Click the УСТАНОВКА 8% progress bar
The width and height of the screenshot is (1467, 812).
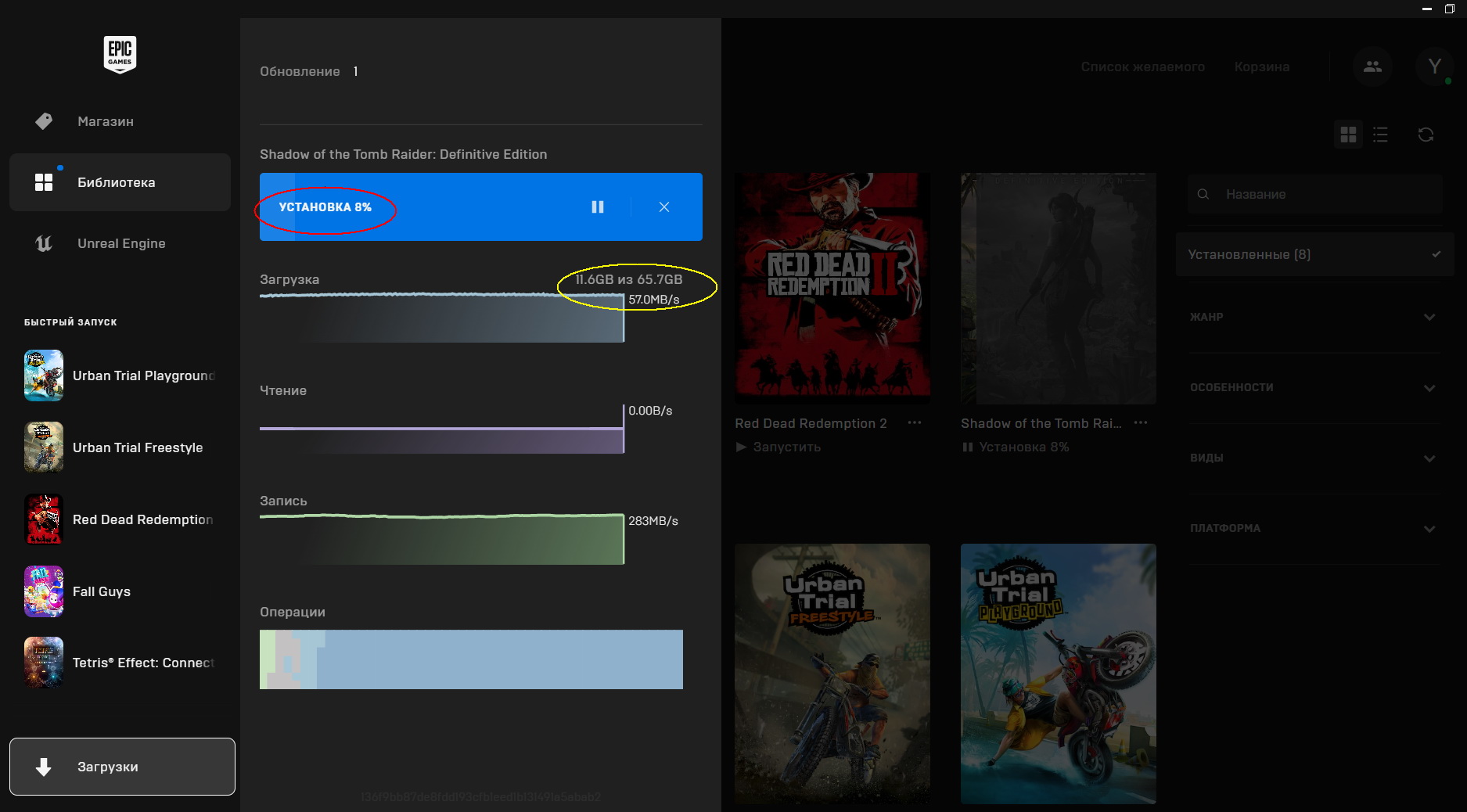[x=481, y=207]
